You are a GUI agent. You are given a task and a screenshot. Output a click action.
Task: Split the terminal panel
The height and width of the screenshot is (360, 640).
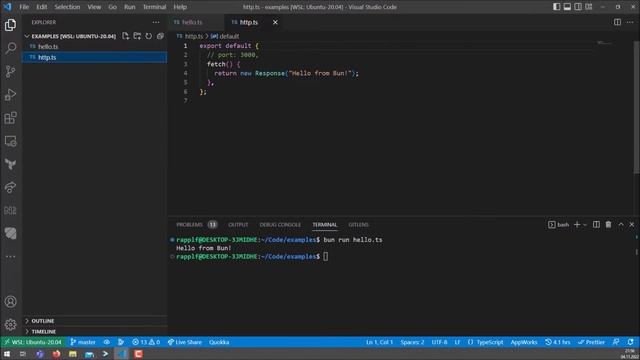pos(596,224)
